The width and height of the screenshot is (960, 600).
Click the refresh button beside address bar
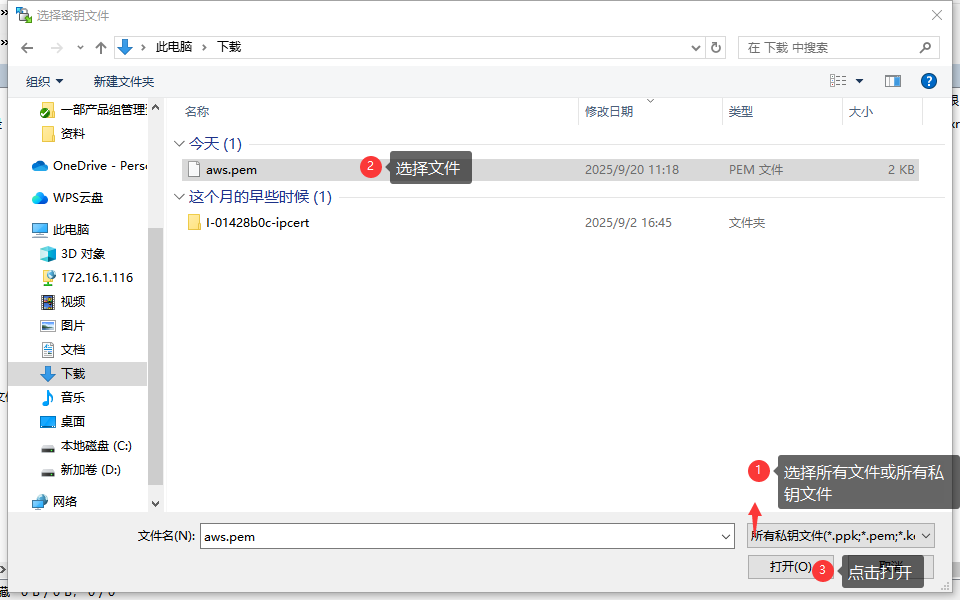(716, 48)
